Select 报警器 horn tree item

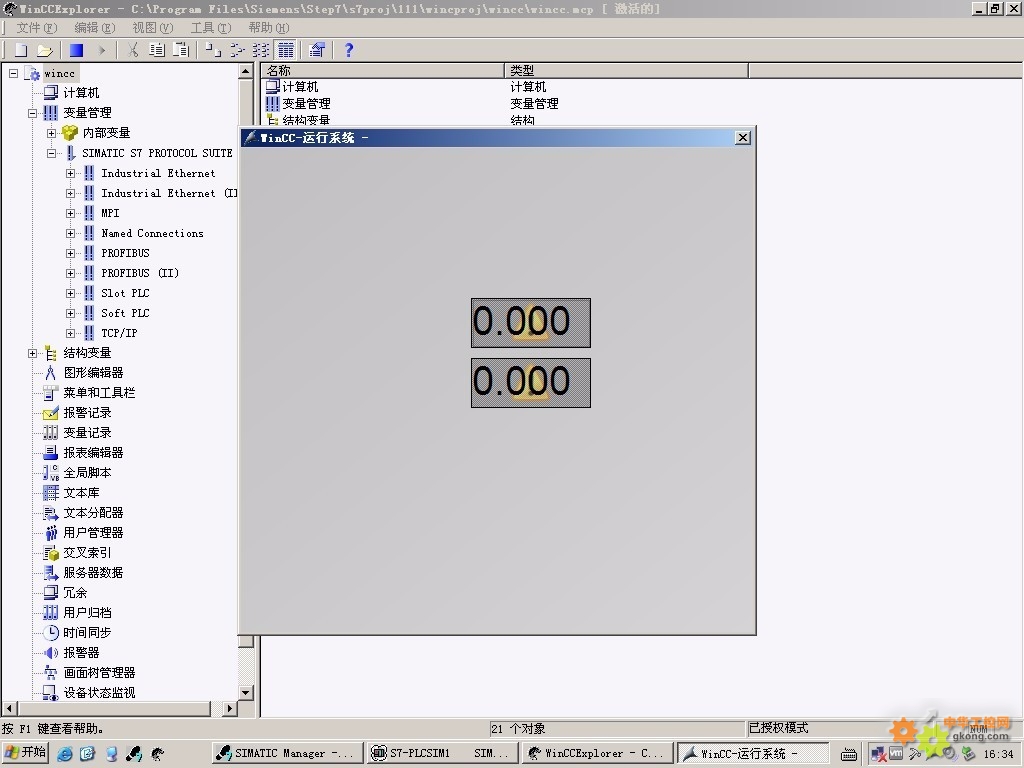point(81,652)
